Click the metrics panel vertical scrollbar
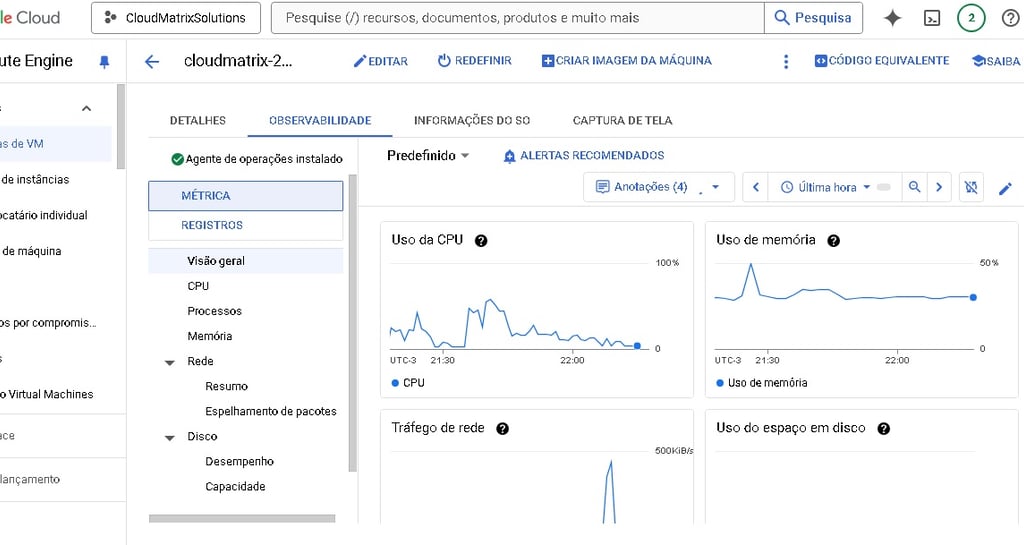 (x=353, y=323)
